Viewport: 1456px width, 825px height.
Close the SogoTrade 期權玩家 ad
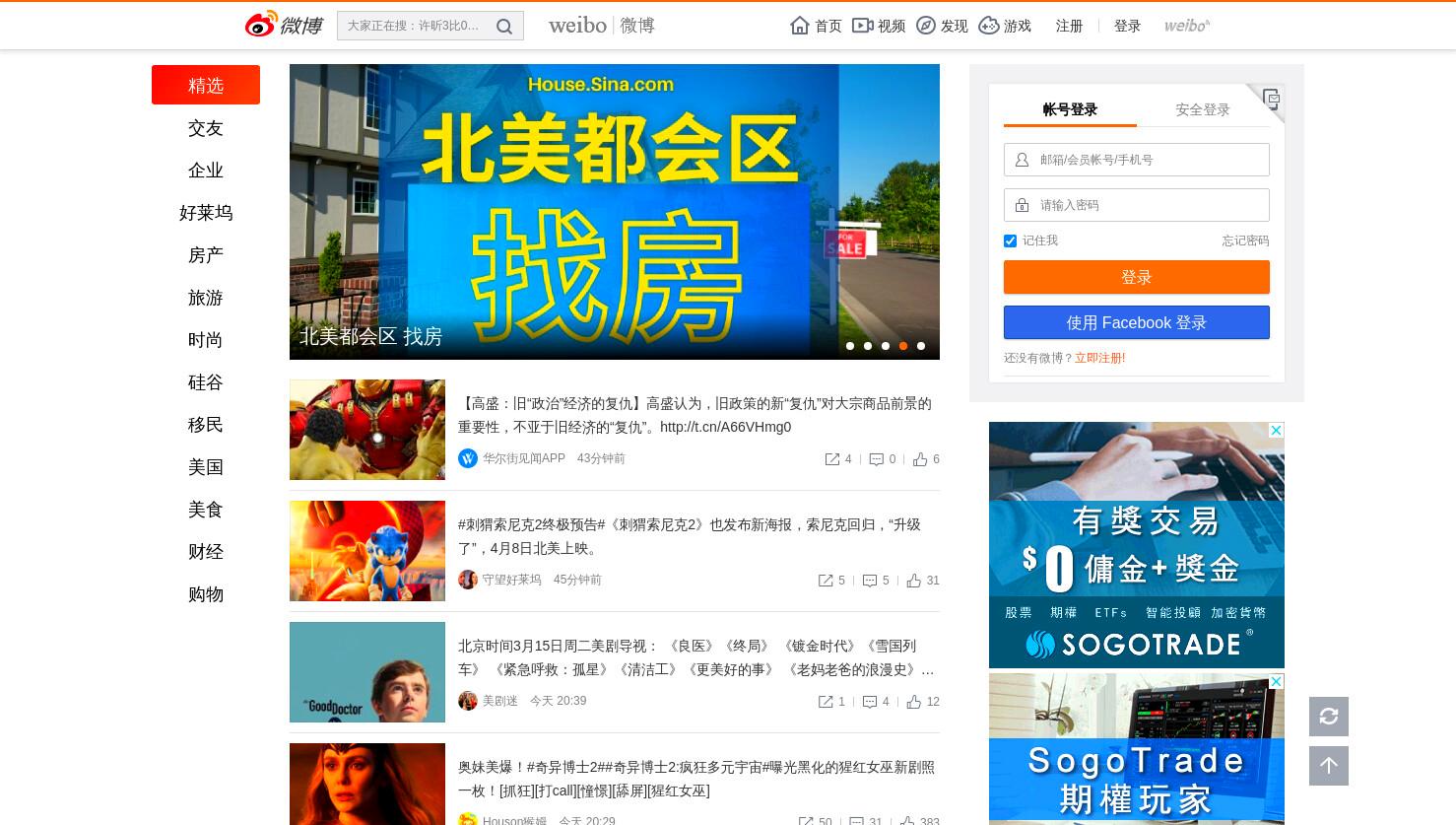coord(1276,682)
